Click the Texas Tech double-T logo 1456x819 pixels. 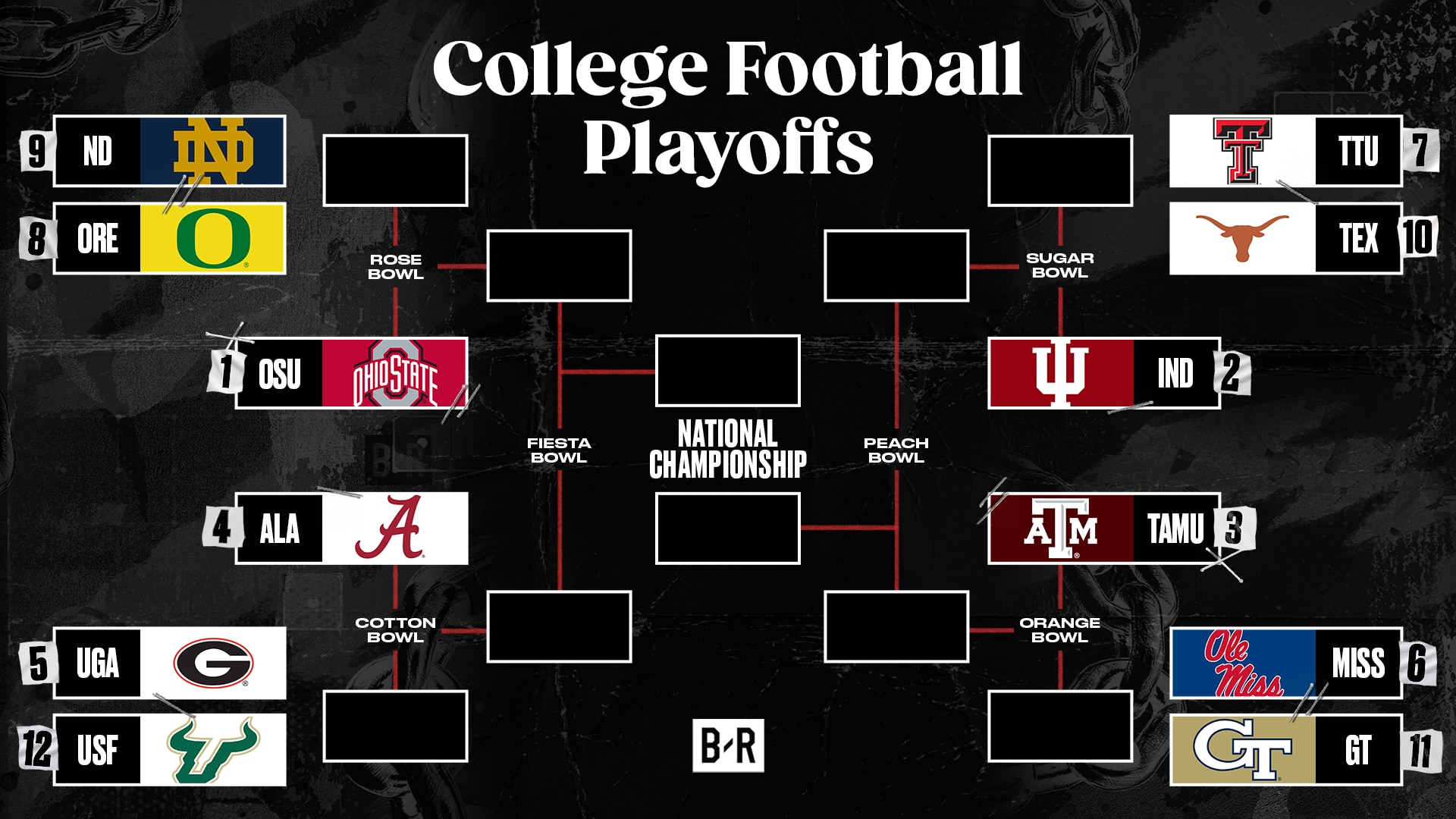click(1242, 151)
